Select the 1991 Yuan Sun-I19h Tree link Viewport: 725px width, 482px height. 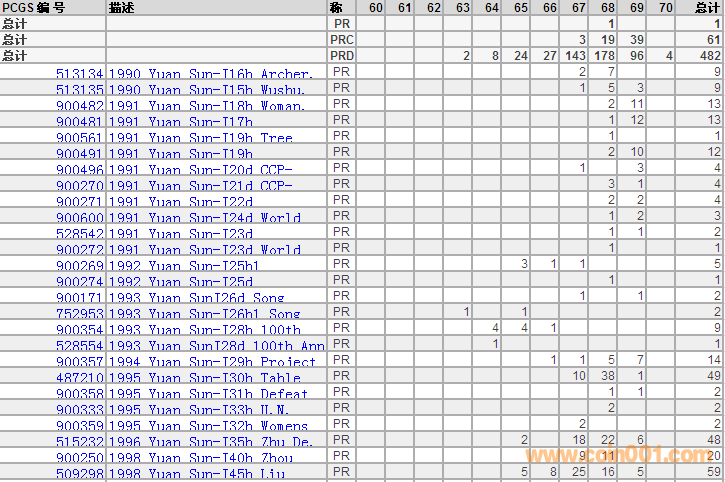(x=200, y=138)
